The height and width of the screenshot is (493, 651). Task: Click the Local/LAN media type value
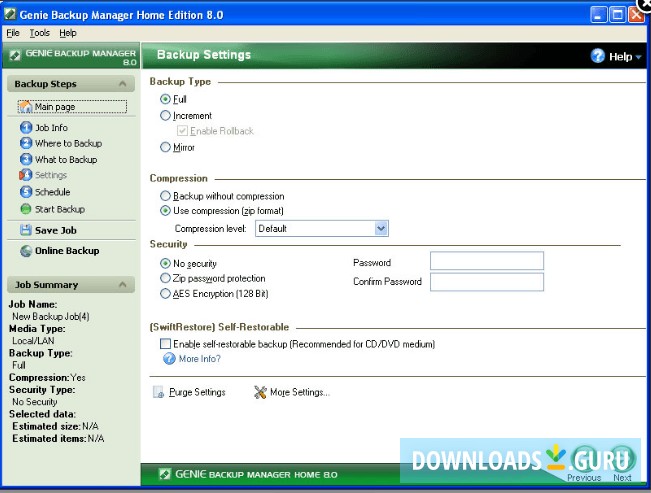click(x=33, y=341)
